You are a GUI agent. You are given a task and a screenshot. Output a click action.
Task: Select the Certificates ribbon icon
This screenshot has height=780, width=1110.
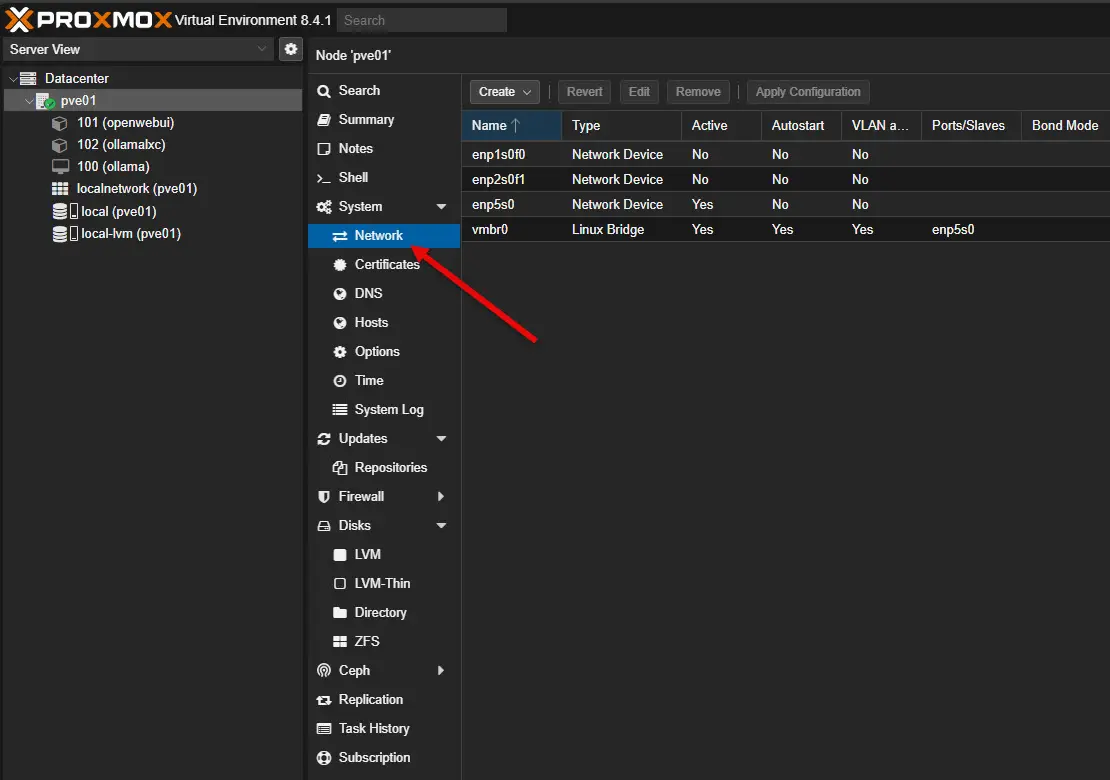point(339,265)
